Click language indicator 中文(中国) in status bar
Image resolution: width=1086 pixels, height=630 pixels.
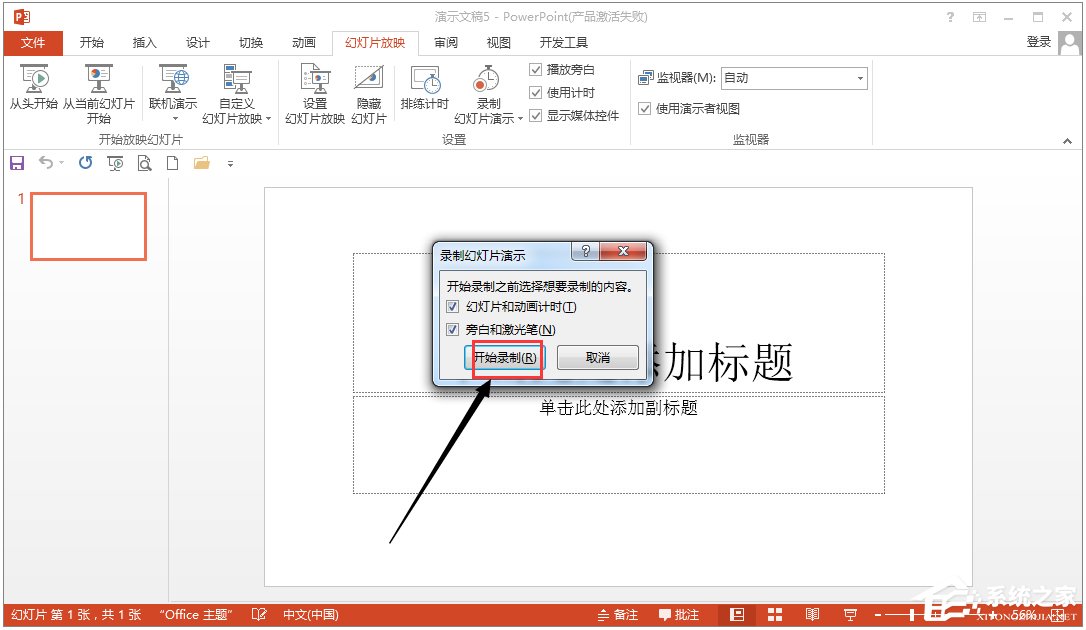310,615
